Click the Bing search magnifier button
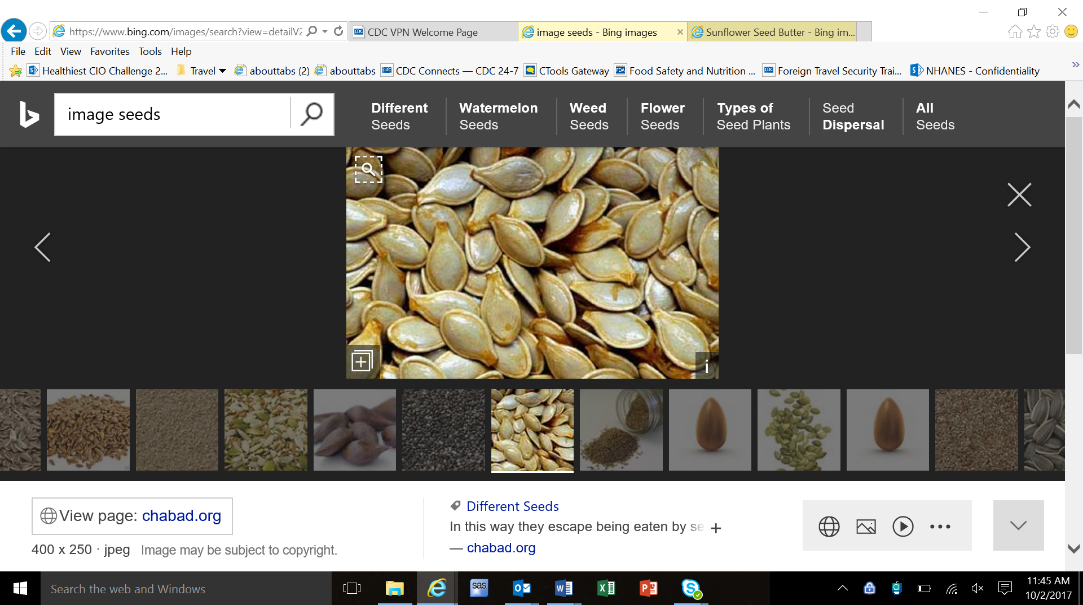 click(x=312, y=114)
